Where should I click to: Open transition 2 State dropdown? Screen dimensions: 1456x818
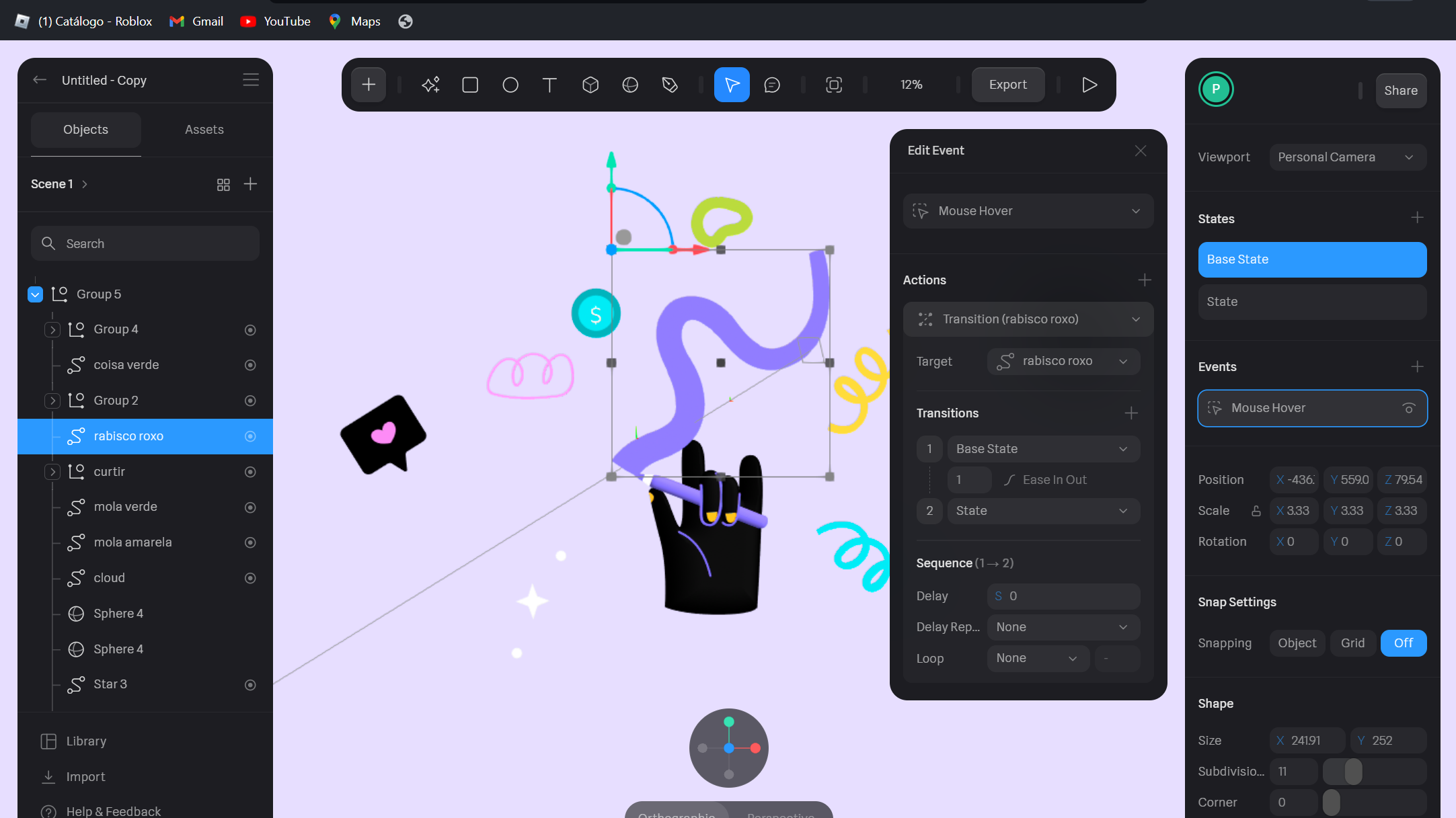coord(1043,511)
